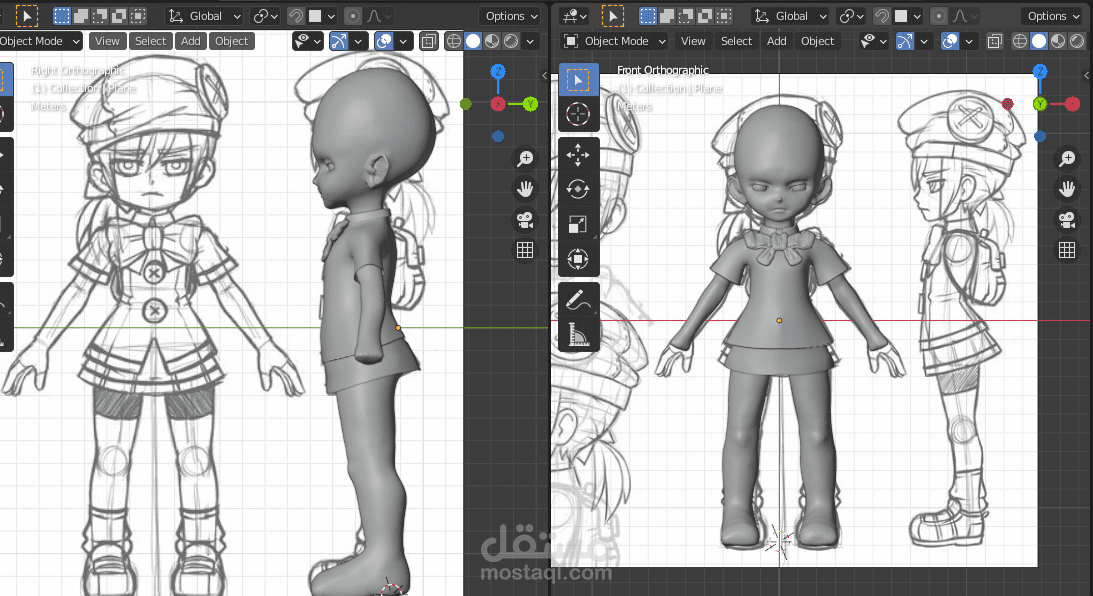Toggle gizmo visibility in the left viewport

tap(339, 41)
